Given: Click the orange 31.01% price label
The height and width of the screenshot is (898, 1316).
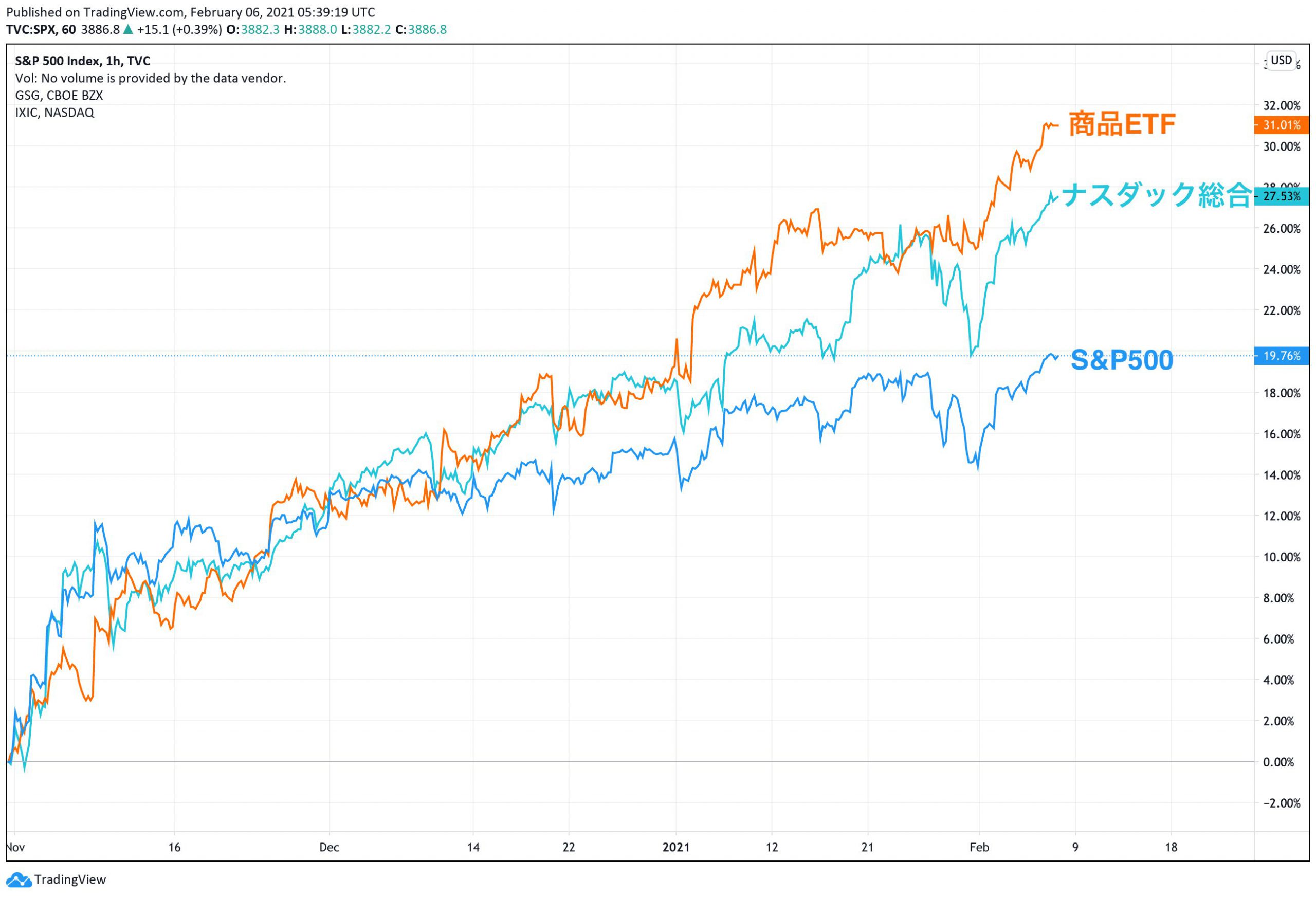Looking at the screenshot, I should point(1282,125).
